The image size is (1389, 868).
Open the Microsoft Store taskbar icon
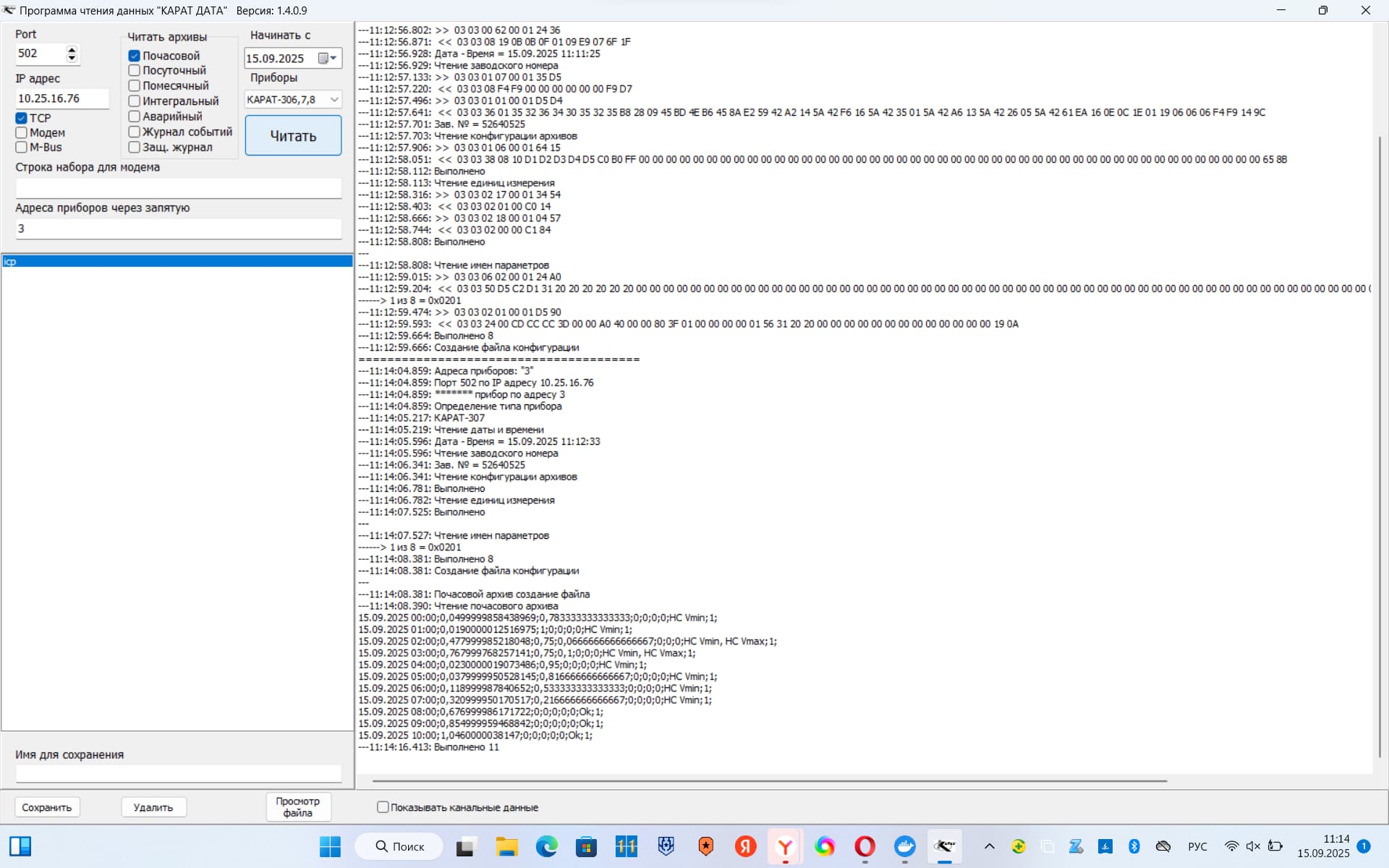click(x=586, y=846)
